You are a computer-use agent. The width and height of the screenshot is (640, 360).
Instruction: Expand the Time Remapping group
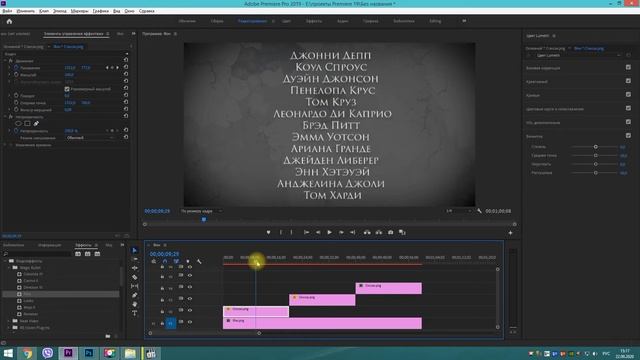(x=5, y=145)
